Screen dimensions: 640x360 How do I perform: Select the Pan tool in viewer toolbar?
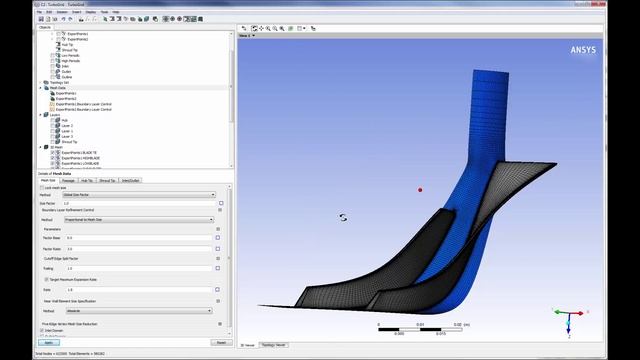[261, 28]
